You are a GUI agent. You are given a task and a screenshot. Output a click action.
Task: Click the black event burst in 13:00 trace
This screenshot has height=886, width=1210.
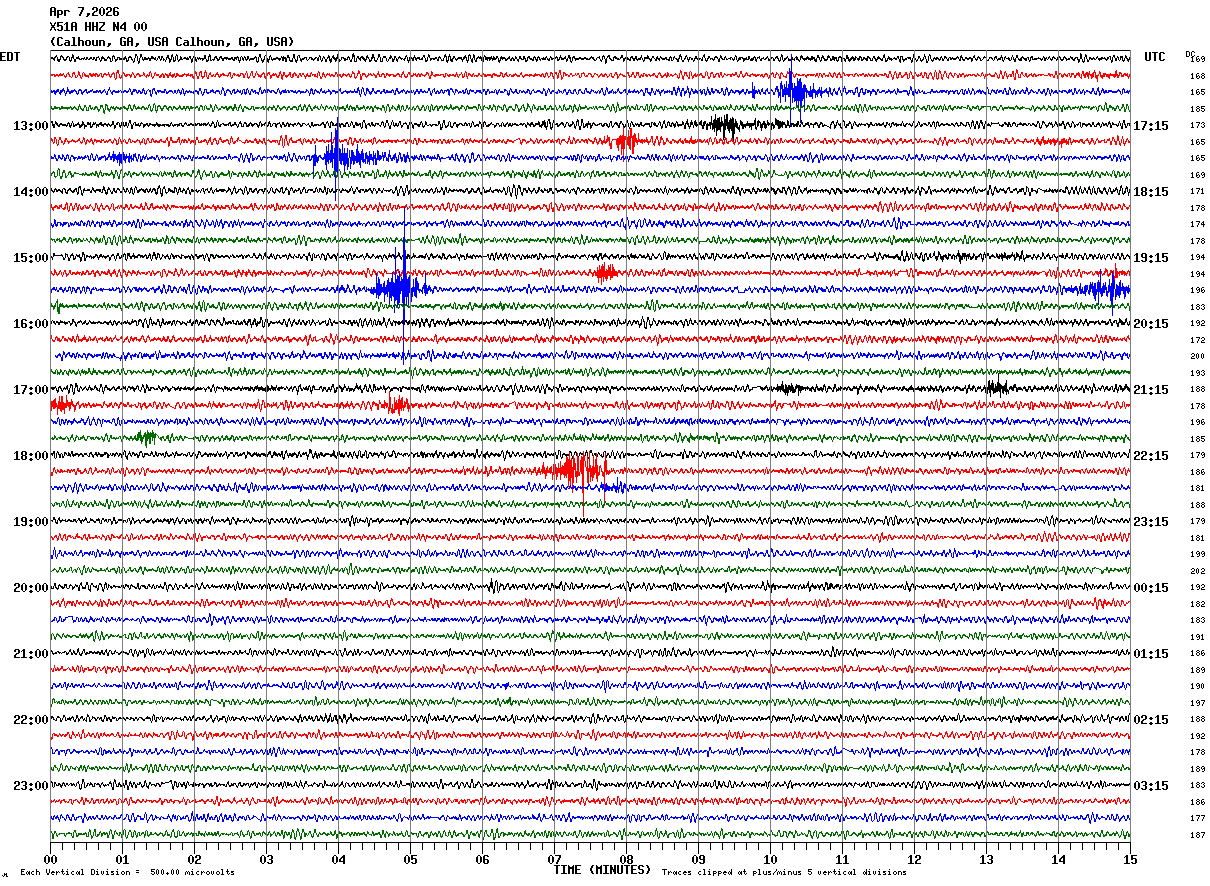click(x=724, y=125)
